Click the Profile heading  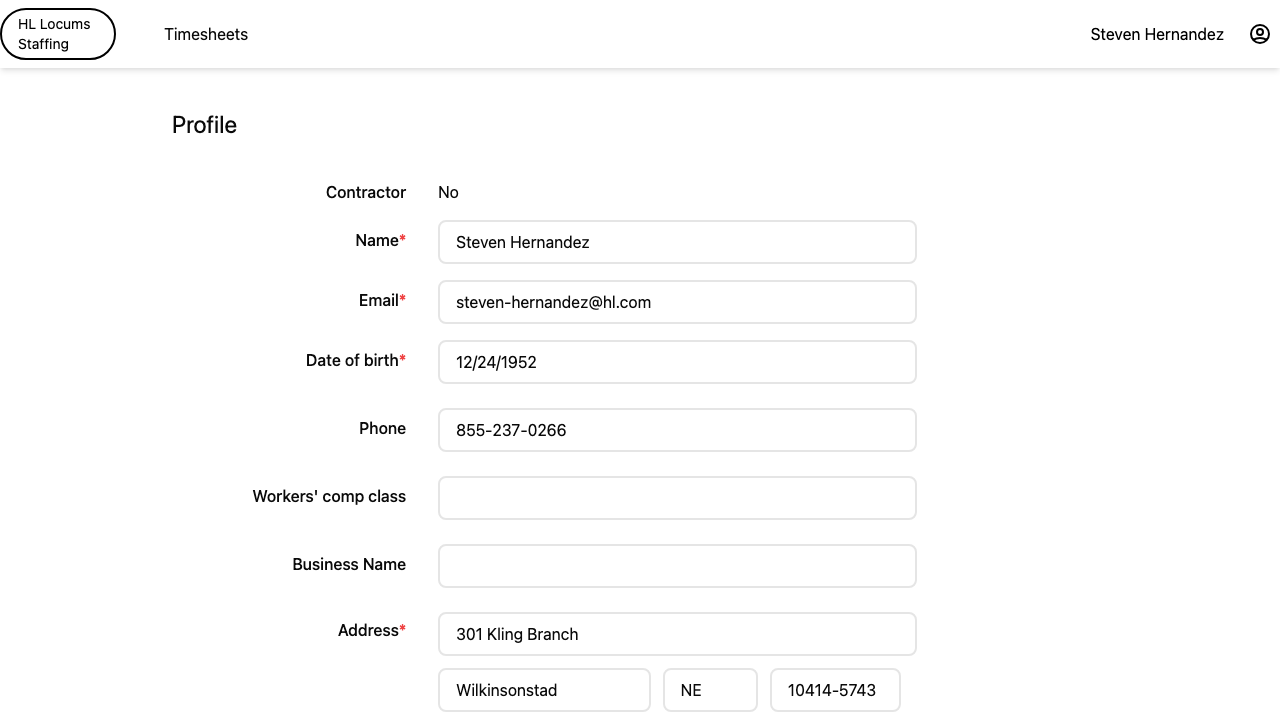click(204, 125)
